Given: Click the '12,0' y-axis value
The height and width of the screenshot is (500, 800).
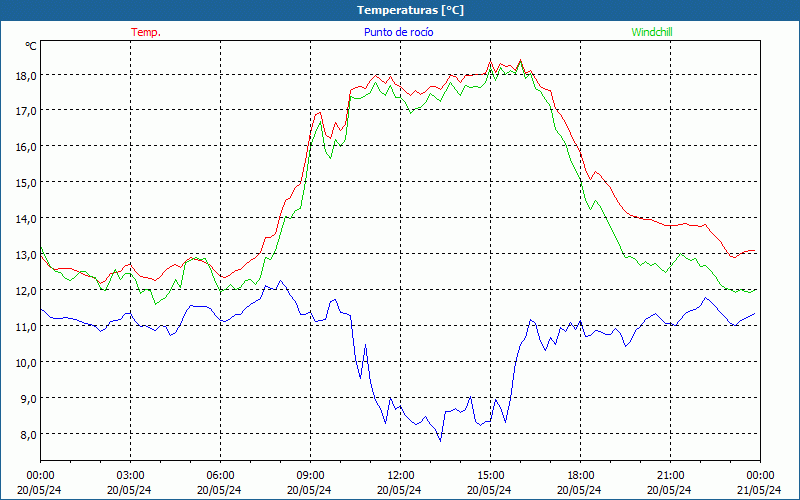Looking at the screenshot, I should click(x=27, y=291).
